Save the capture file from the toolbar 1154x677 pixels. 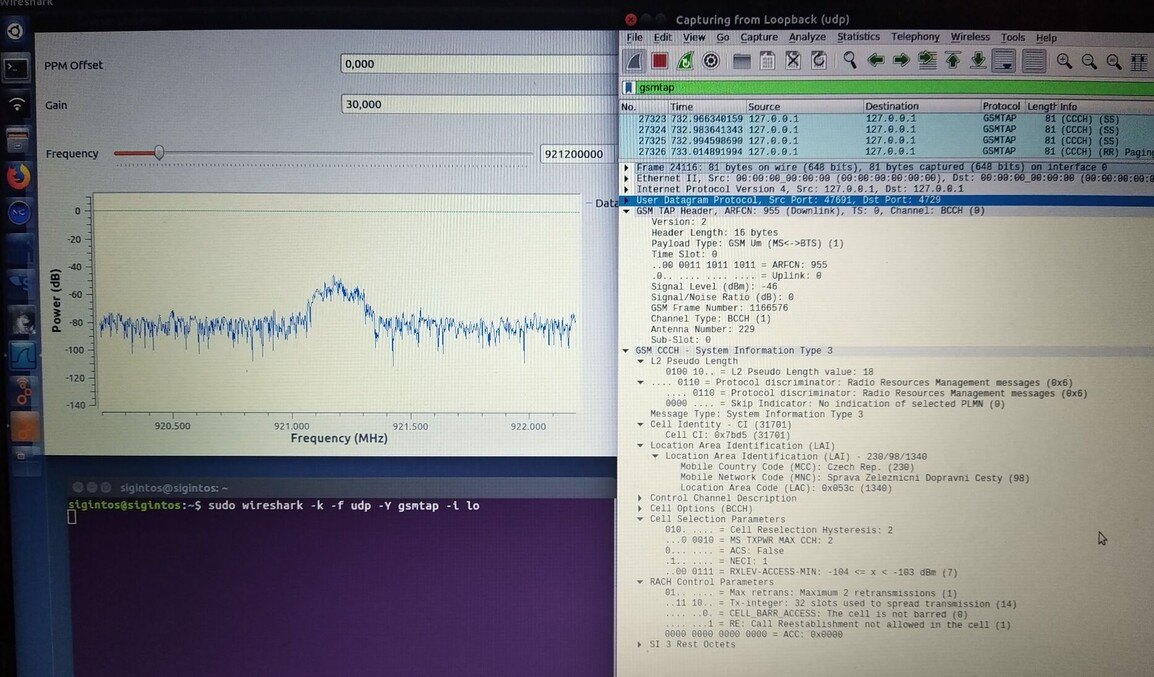click(767, 61)
